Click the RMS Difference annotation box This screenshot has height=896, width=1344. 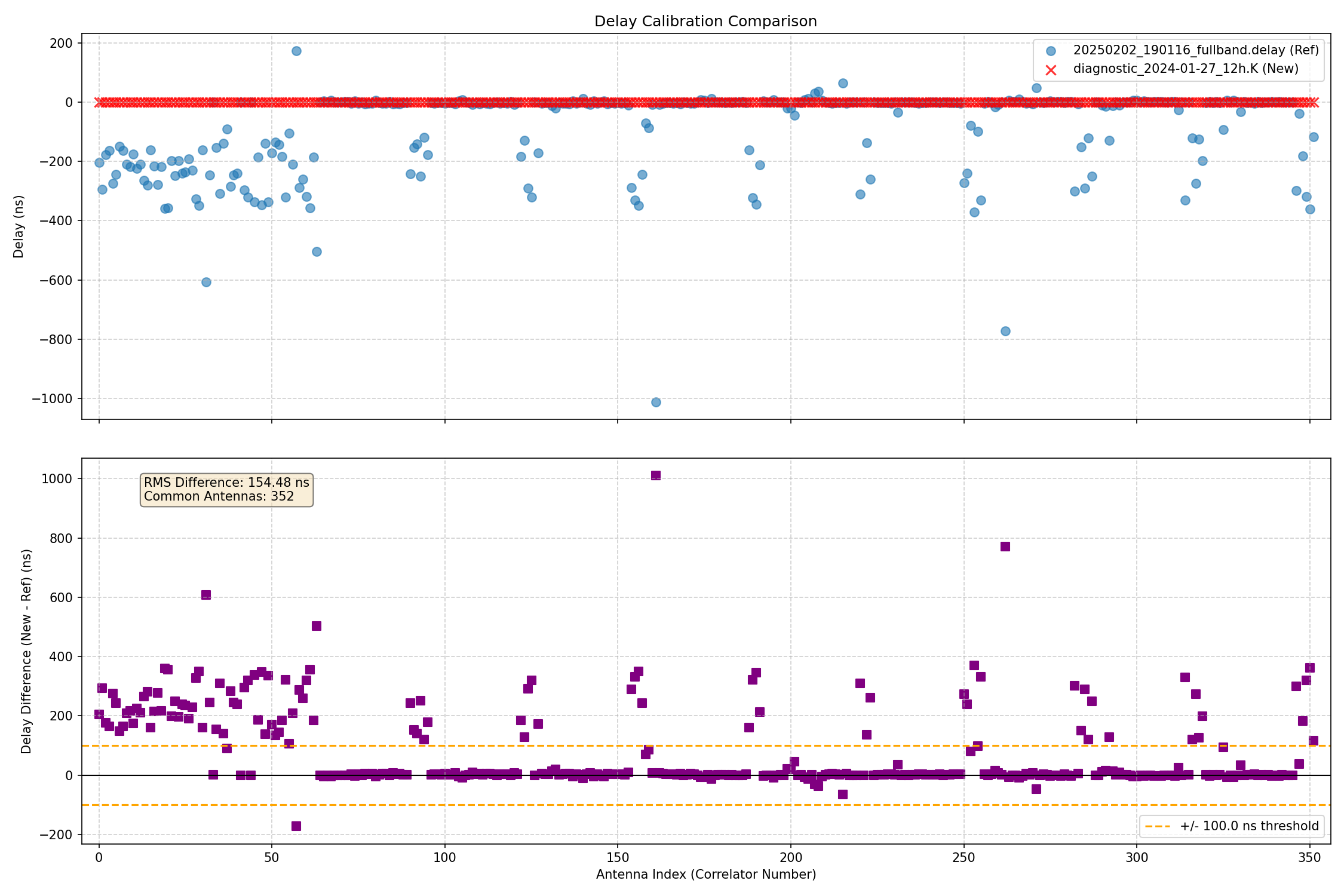[x=226, y=490]
